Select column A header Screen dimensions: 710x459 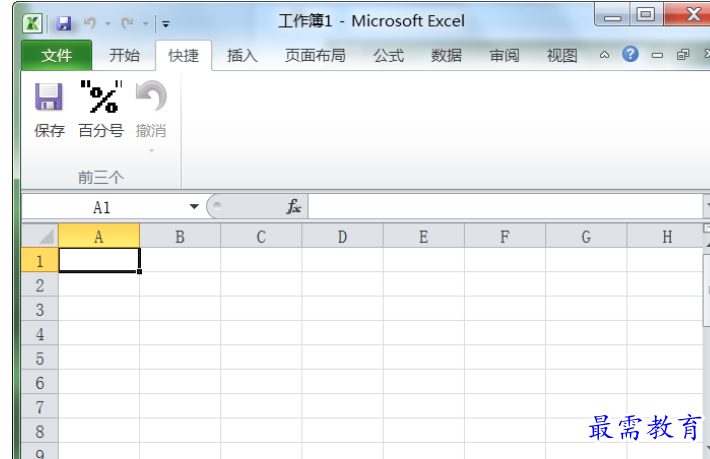coord(99,236)
